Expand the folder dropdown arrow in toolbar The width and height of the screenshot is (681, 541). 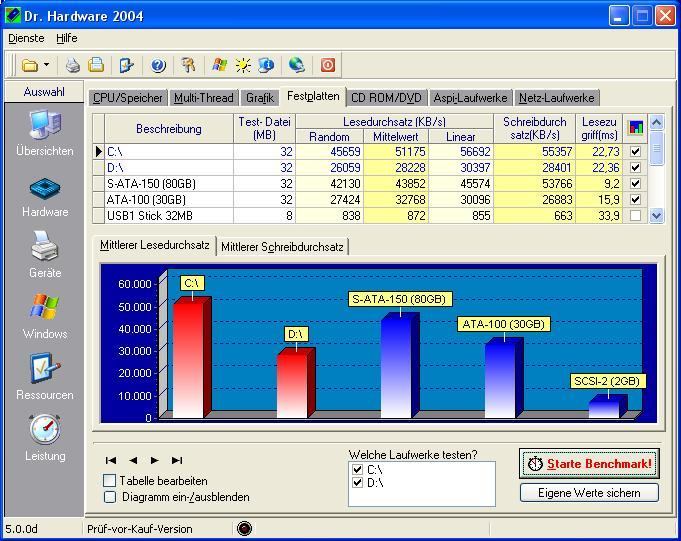coord(46,65)
